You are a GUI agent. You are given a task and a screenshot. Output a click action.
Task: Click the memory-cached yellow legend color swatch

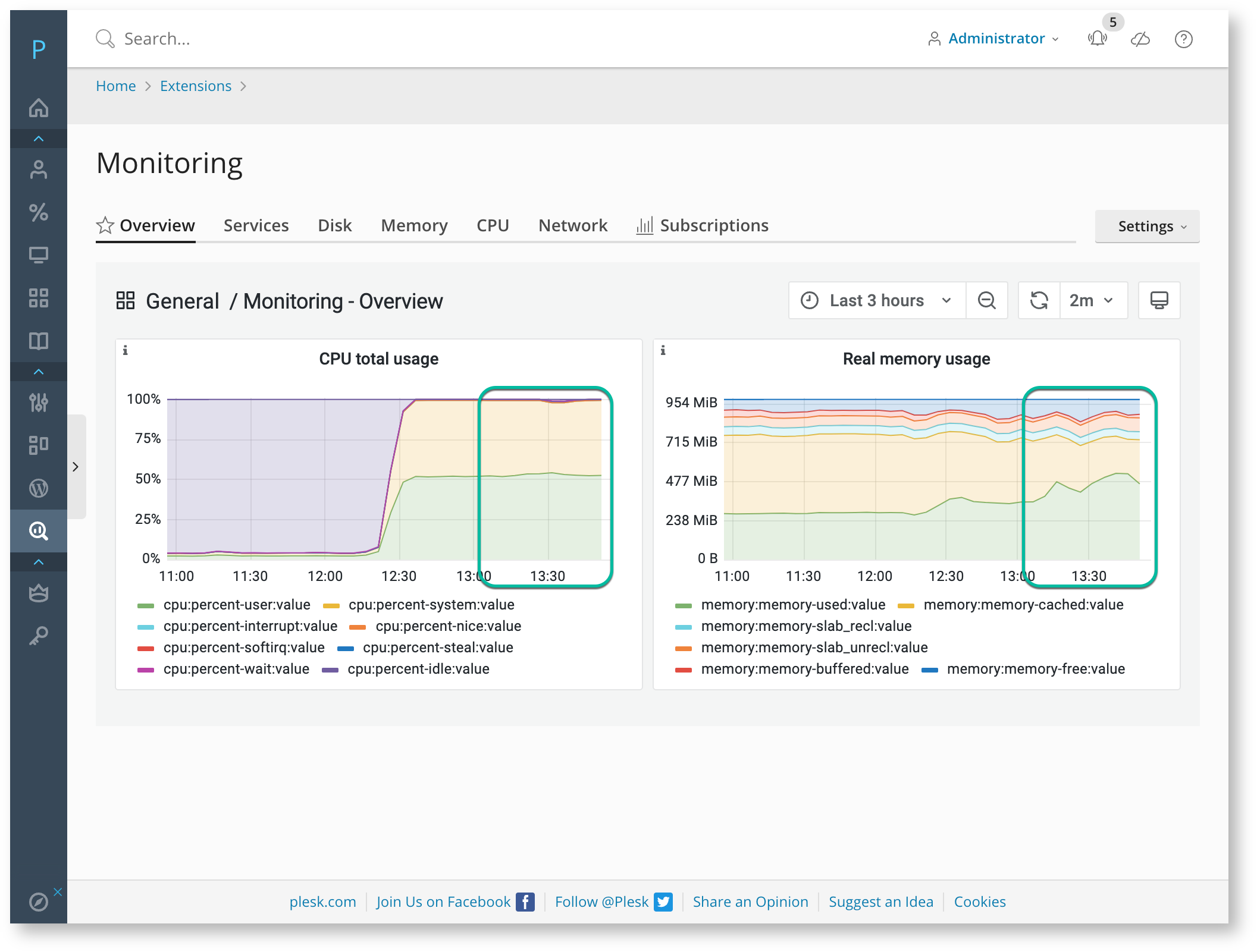(x=905, y=605)
